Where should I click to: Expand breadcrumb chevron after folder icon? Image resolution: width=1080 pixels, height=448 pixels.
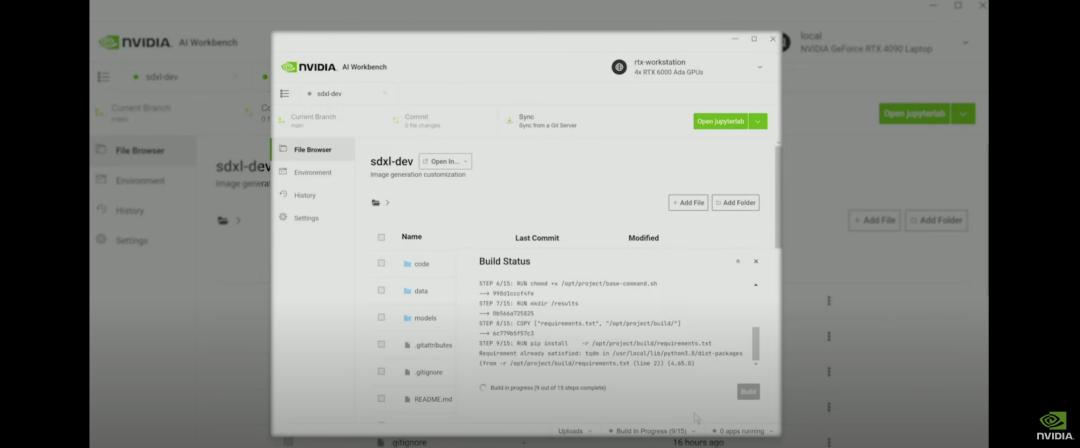coord(387,203)
